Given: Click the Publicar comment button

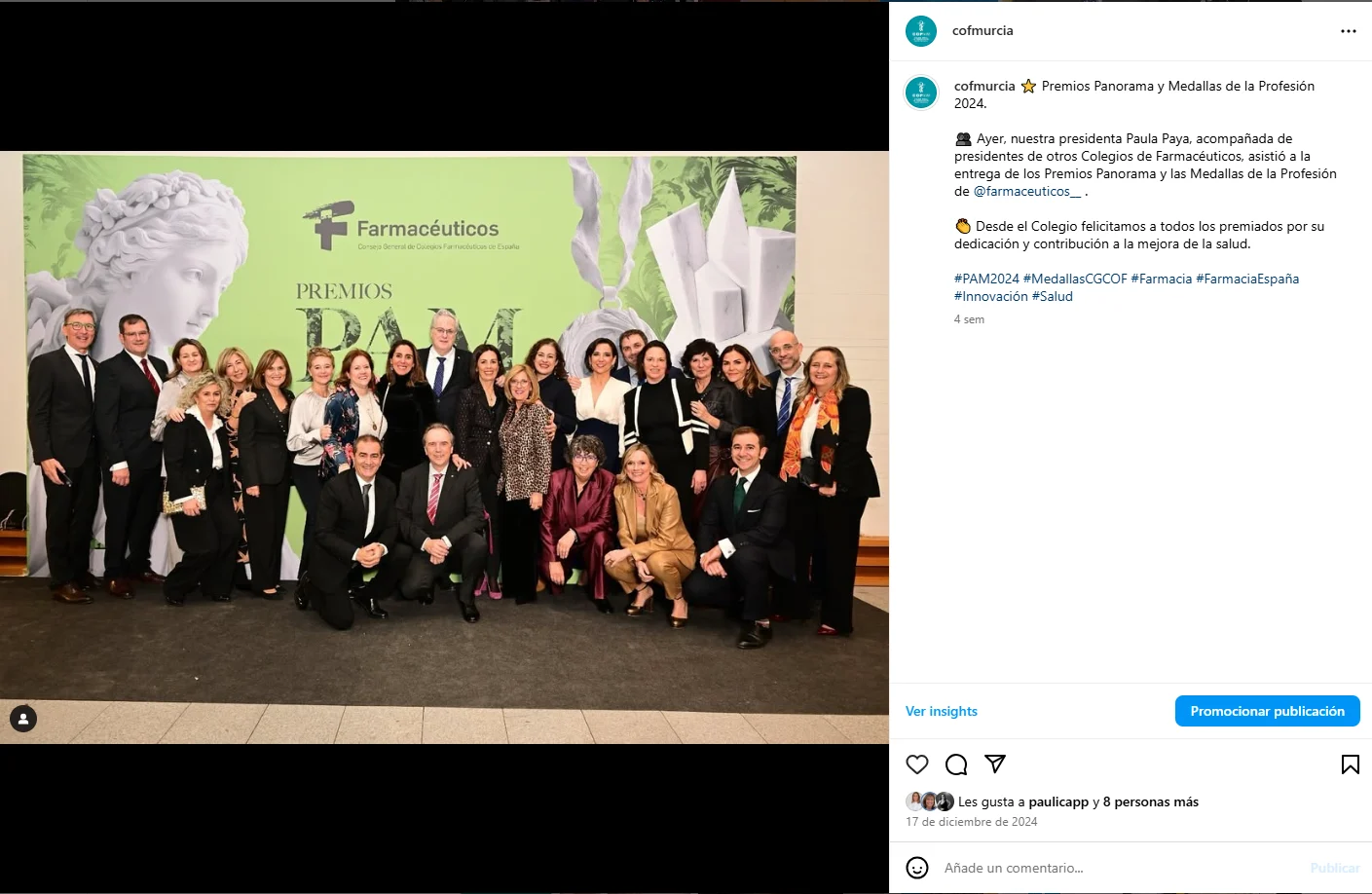Looking at the screenshot, I should 1335,868.
